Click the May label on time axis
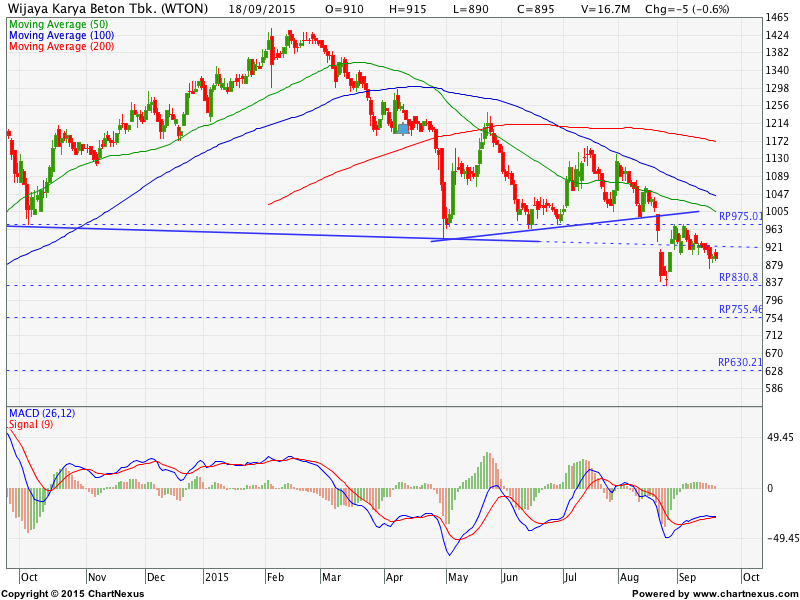This screenshot has height=600, width=800. [458, 577]
